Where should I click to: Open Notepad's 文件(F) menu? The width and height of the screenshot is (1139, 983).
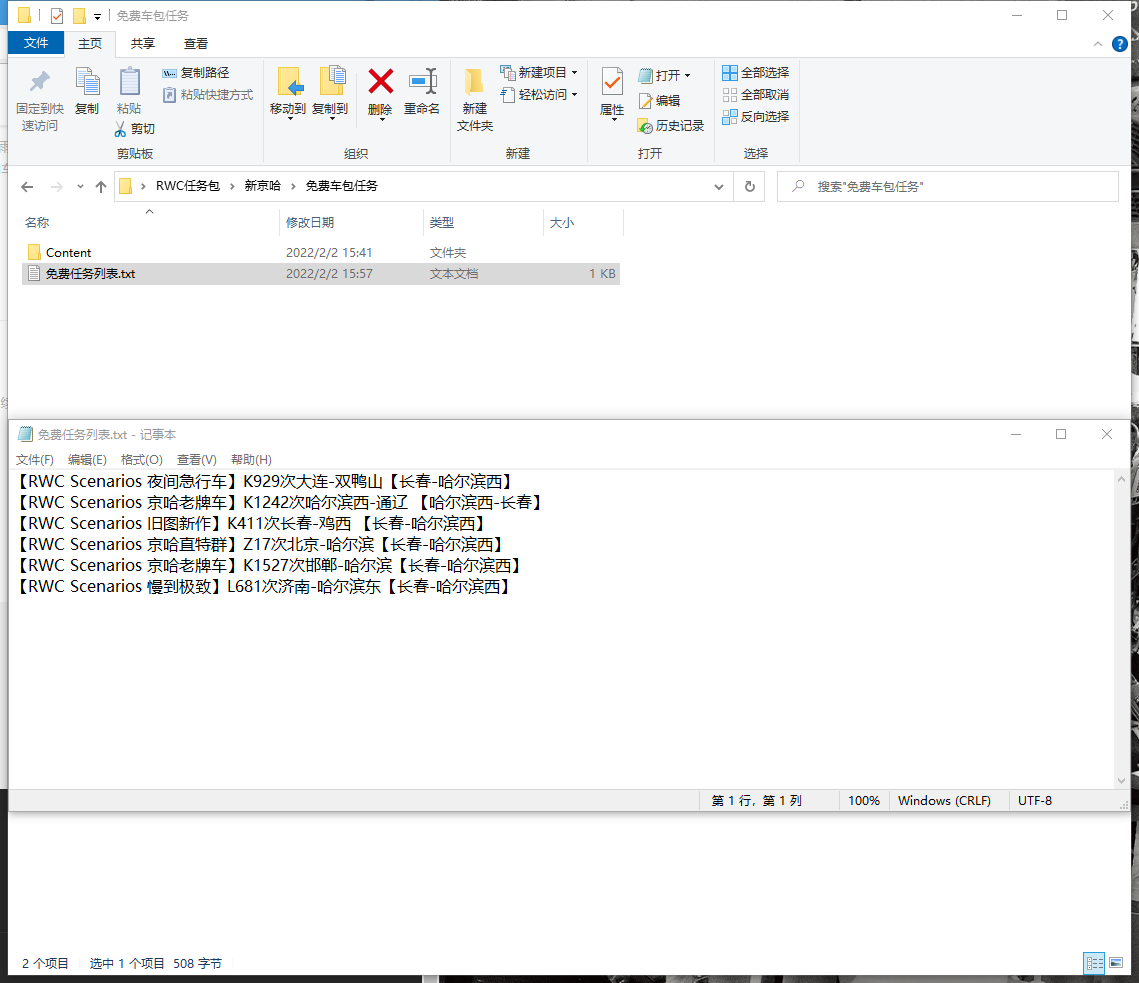[35, 459]
